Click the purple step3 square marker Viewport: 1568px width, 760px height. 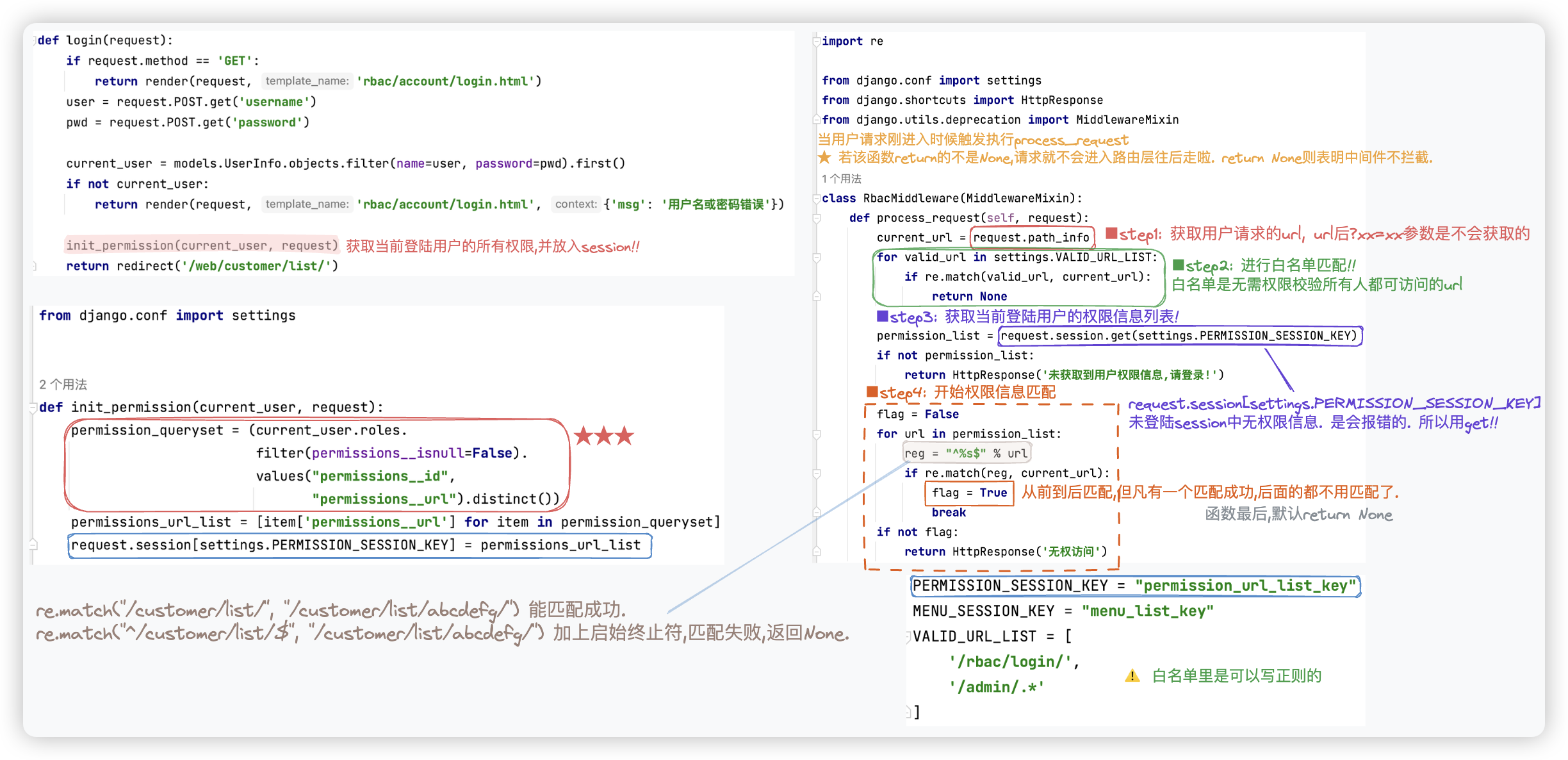[x=883, y=316]
